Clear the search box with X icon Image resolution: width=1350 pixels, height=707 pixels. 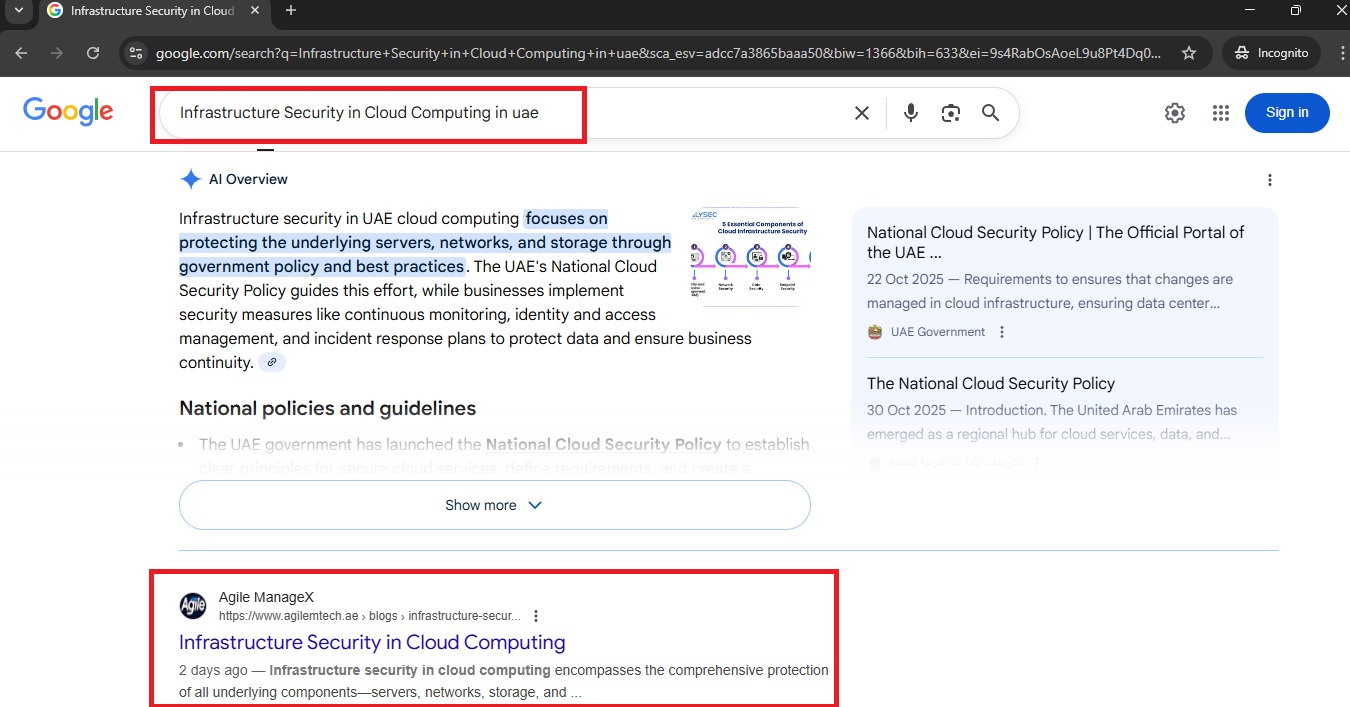[861, 113]
